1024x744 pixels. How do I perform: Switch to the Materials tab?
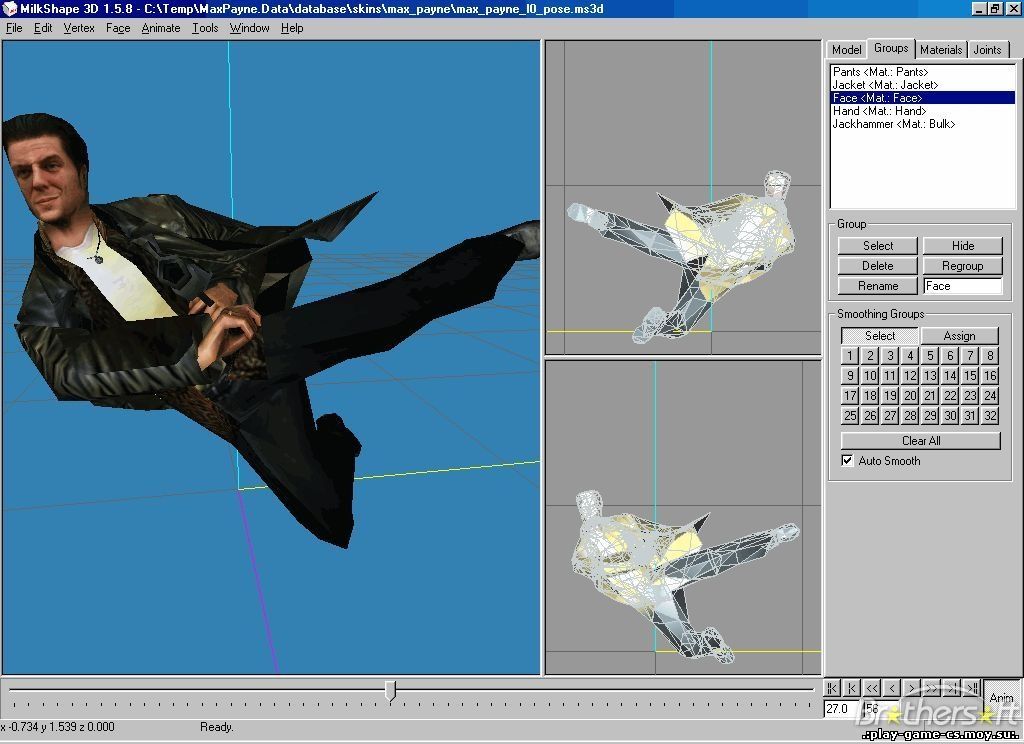[941, 49]
